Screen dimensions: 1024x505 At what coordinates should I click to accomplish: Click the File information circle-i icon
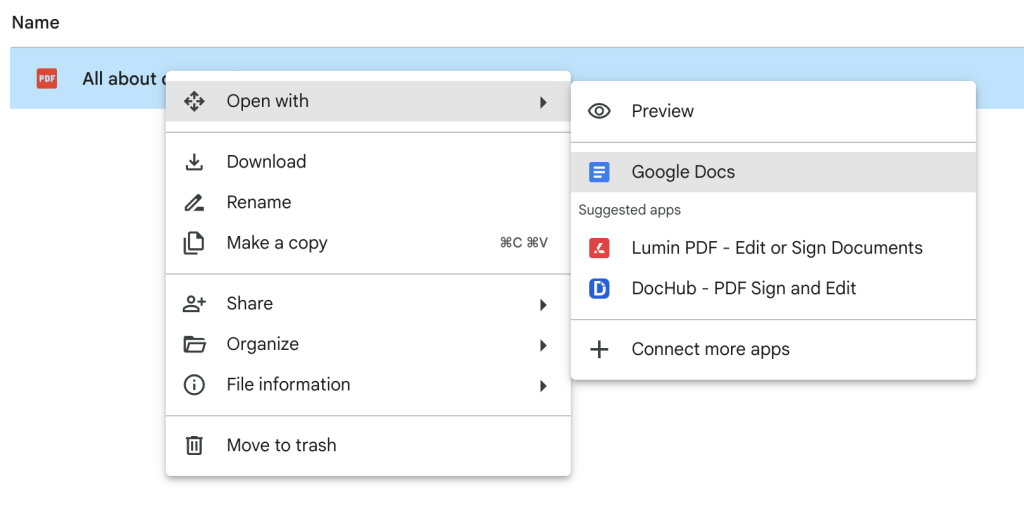194,385
